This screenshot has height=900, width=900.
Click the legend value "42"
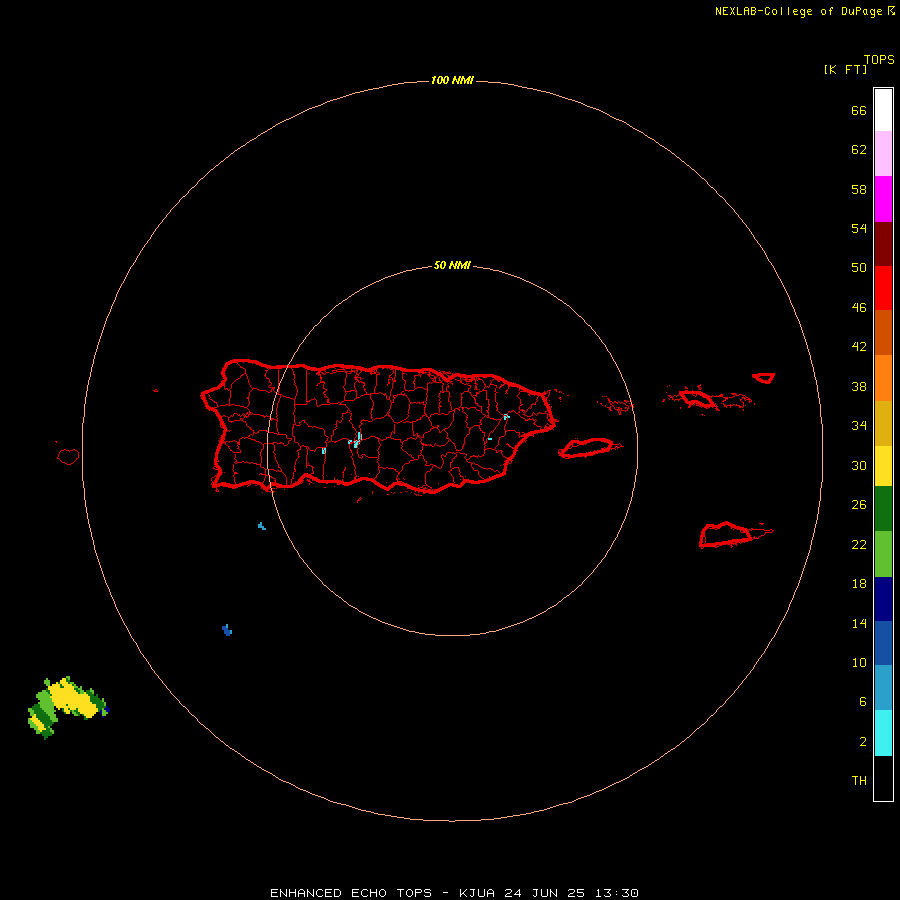tap(859, 347)
